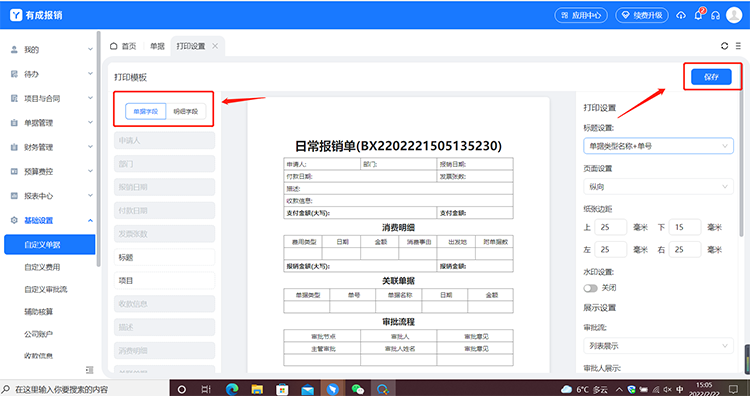
Task: Open 审批流 dropdown showing 列表展示
Action: click(x=658, y=345)
